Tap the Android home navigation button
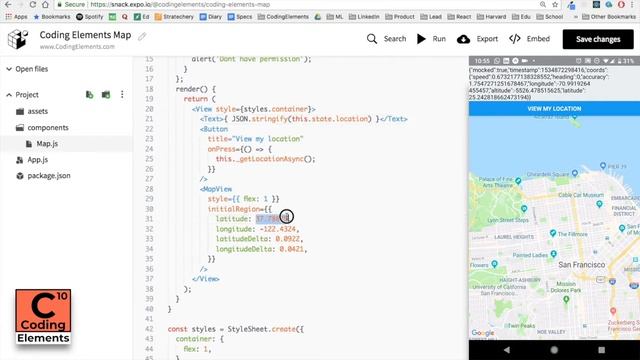The width and height of the screenshot is (640, 360). click(554, 350)
